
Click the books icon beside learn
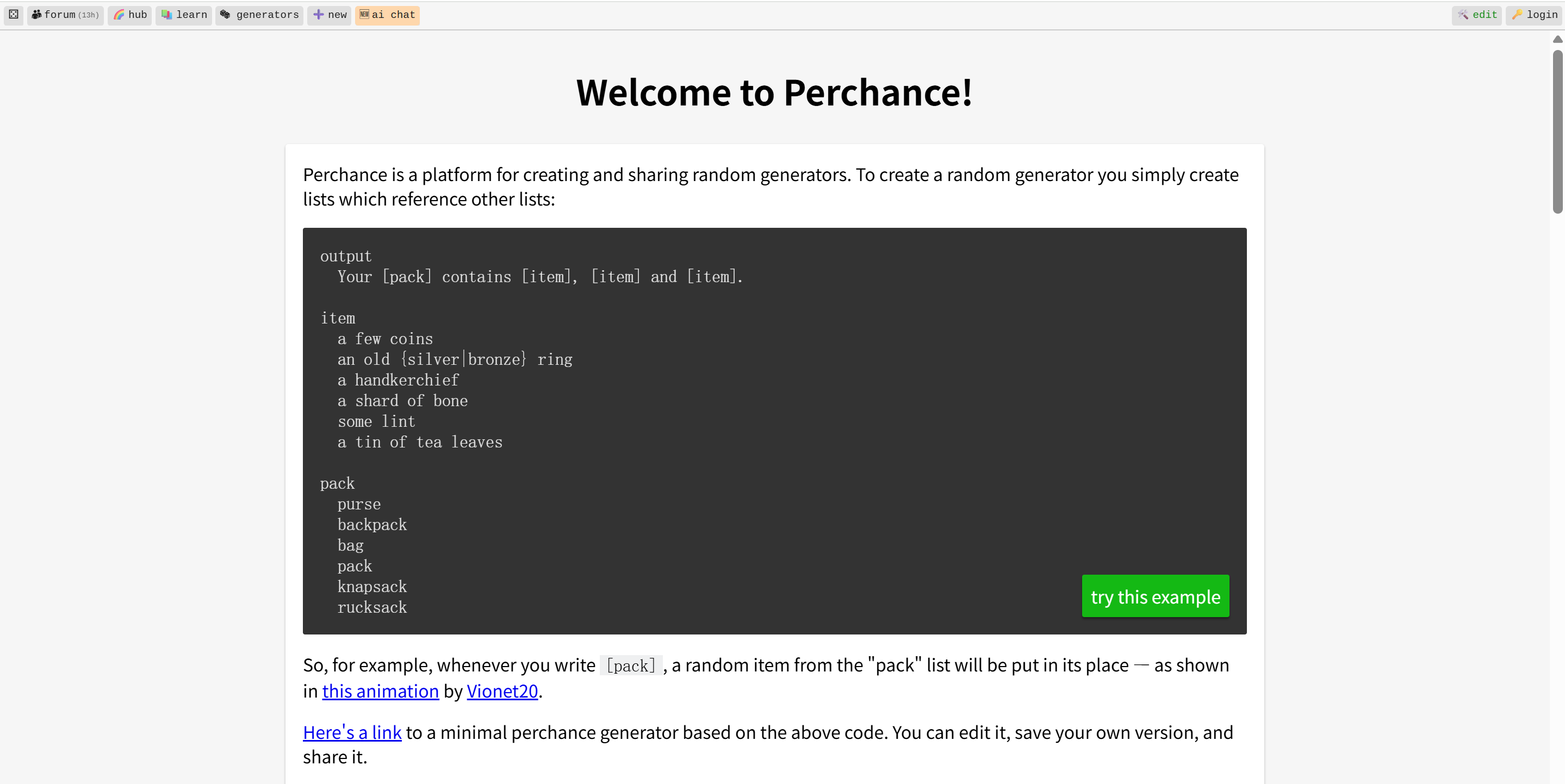pyautogui.click(x=166, y=15)
